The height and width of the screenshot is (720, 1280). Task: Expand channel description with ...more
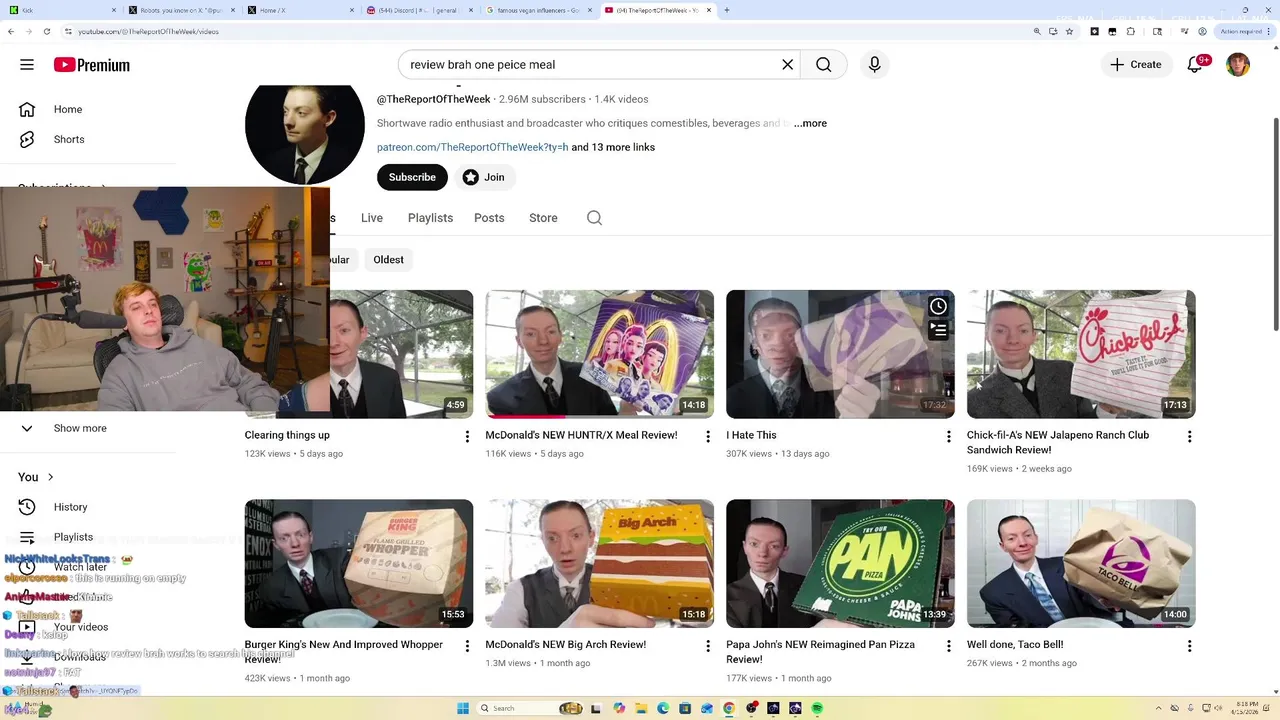(810, 123)
